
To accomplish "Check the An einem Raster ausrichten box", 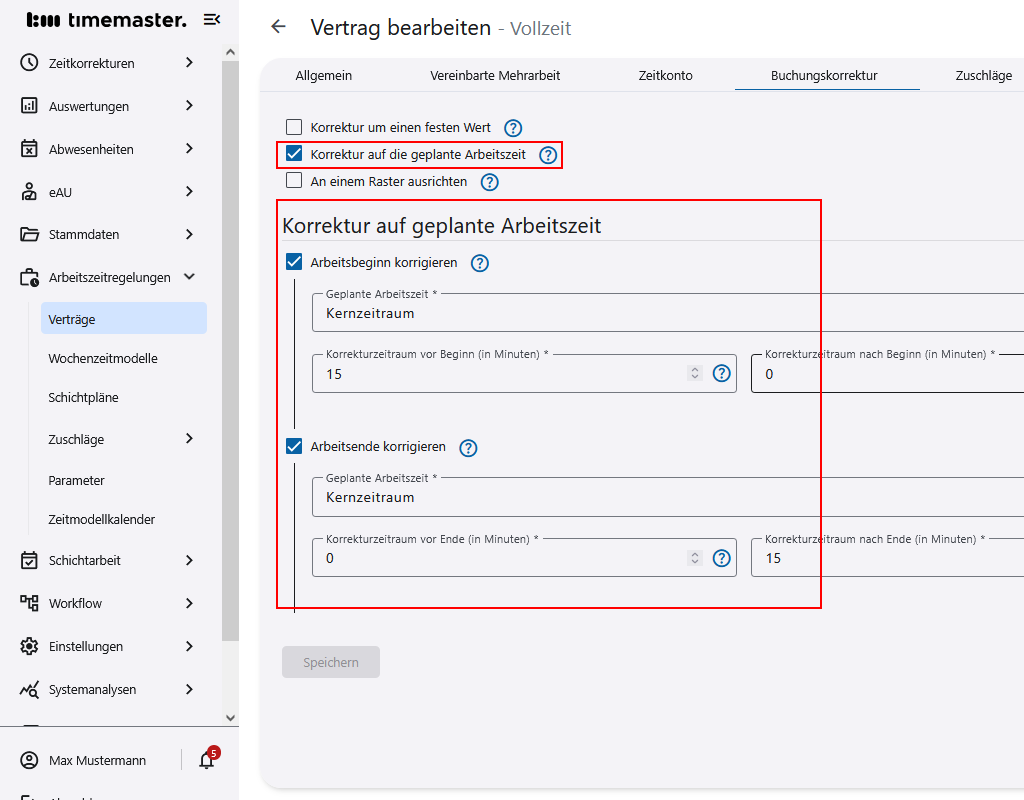I will pyautogui.click(x=294, y=181).
